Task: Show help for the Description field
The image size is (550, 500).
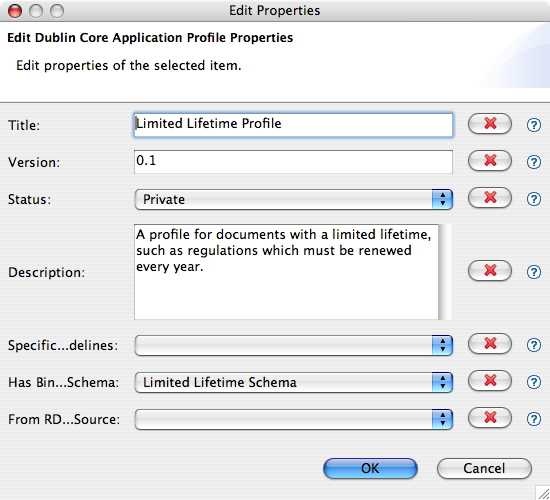Action: click(534, 272)
